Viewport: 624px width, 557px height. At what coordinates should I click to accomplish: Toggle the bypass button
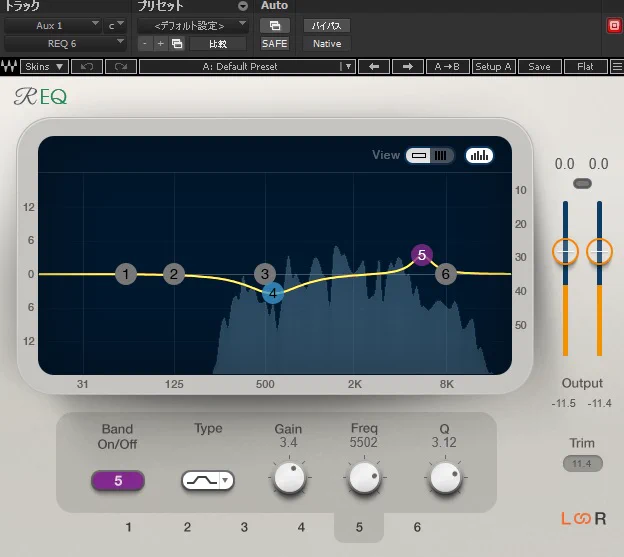coord(327,26)
